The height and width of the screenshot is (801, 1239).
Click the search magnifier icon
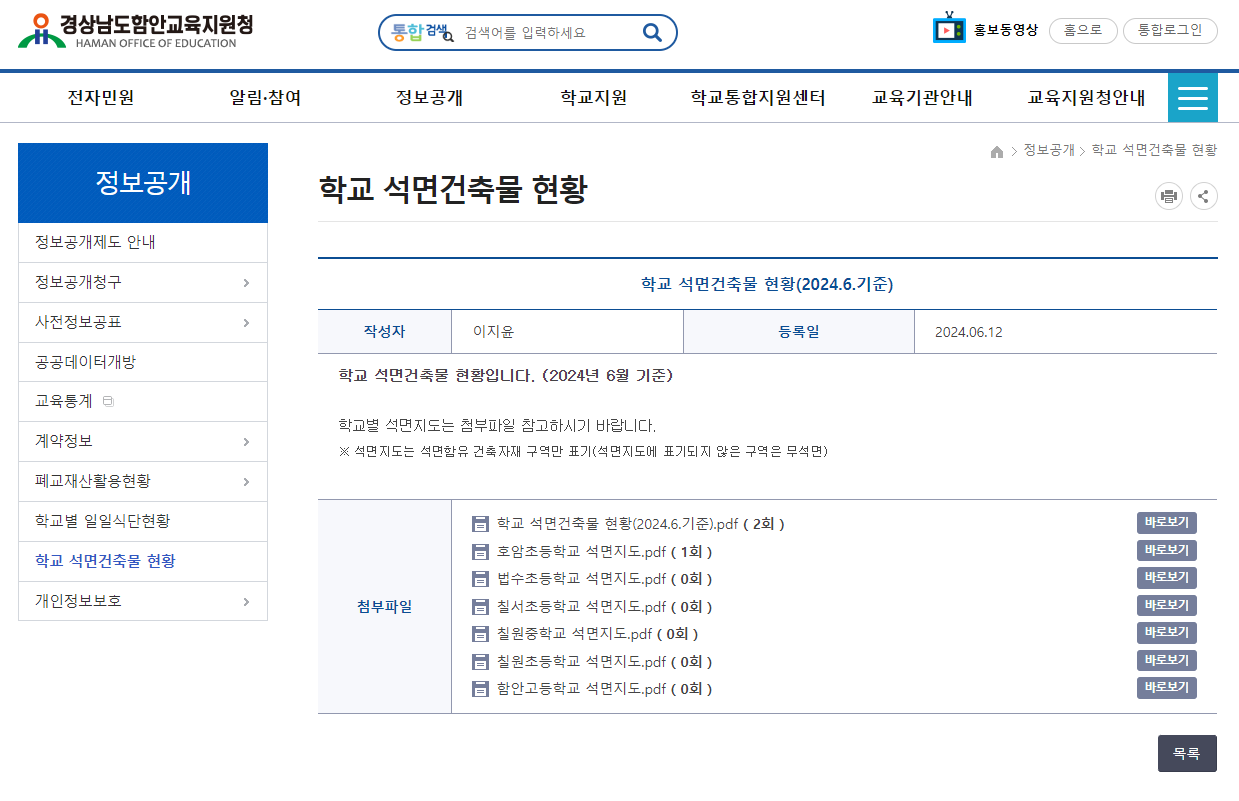click(x=652, y=32)
